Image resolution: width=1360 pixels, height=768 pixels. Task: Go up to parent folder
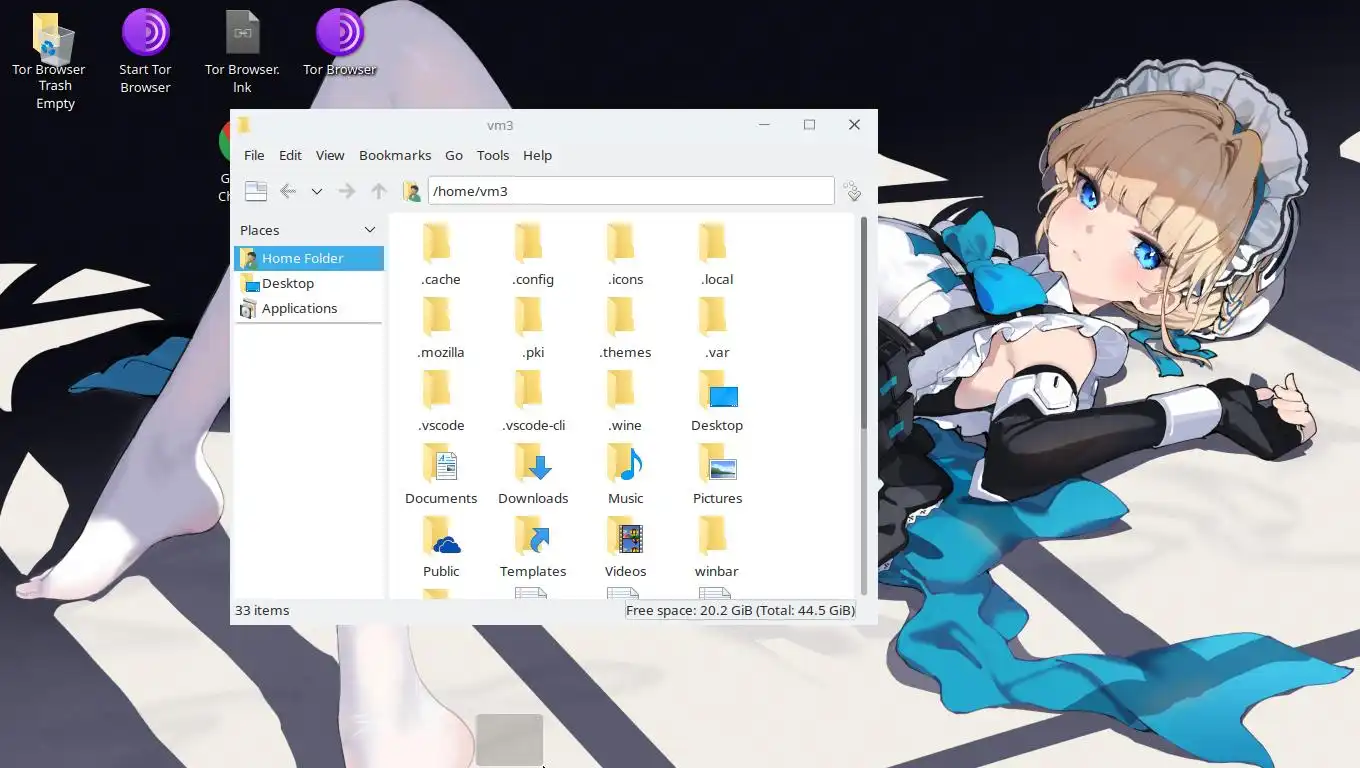pos(378,191)
